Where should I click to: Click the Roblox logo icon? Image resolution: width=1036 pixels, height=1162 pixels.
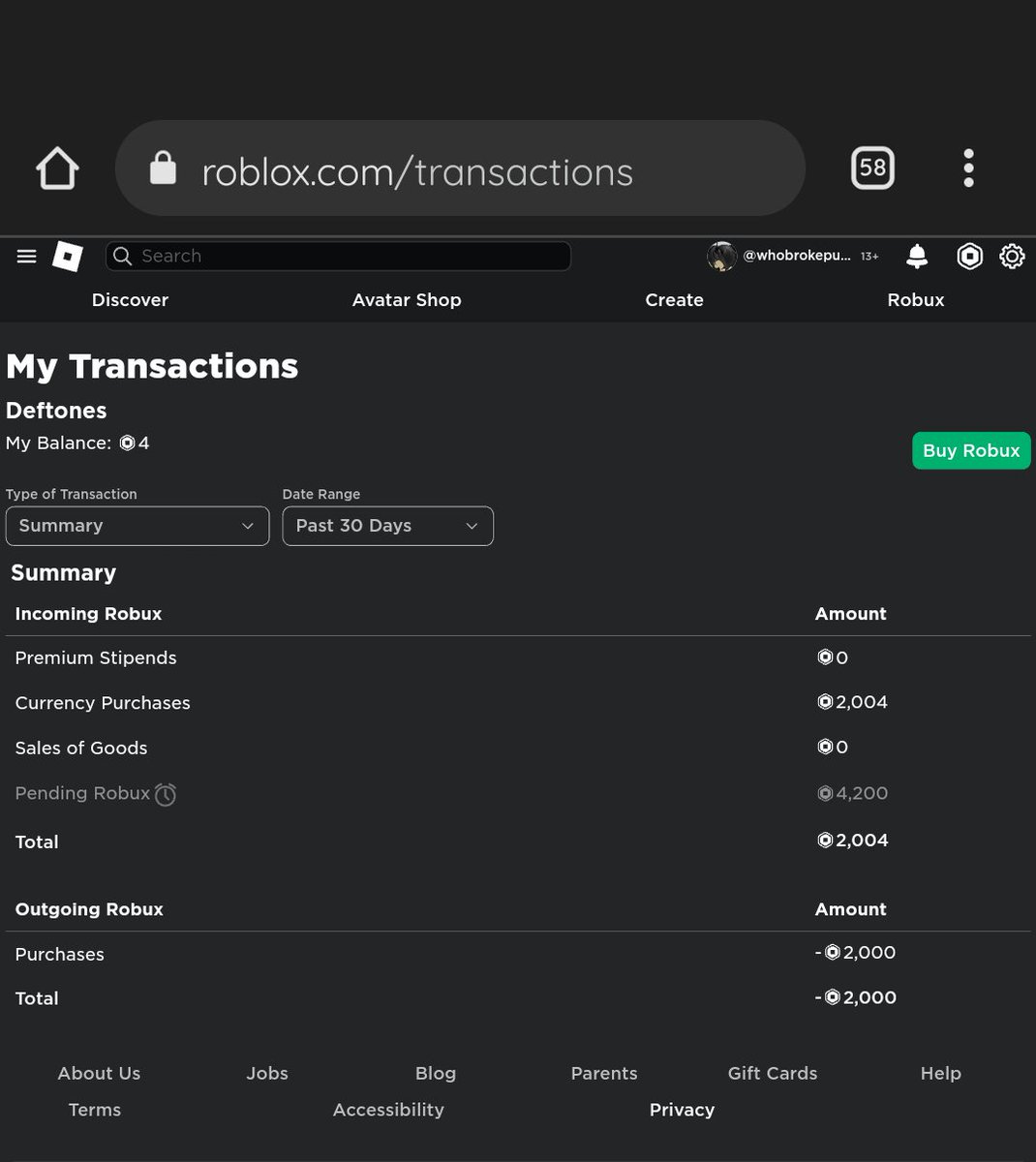tap(68, 256)
